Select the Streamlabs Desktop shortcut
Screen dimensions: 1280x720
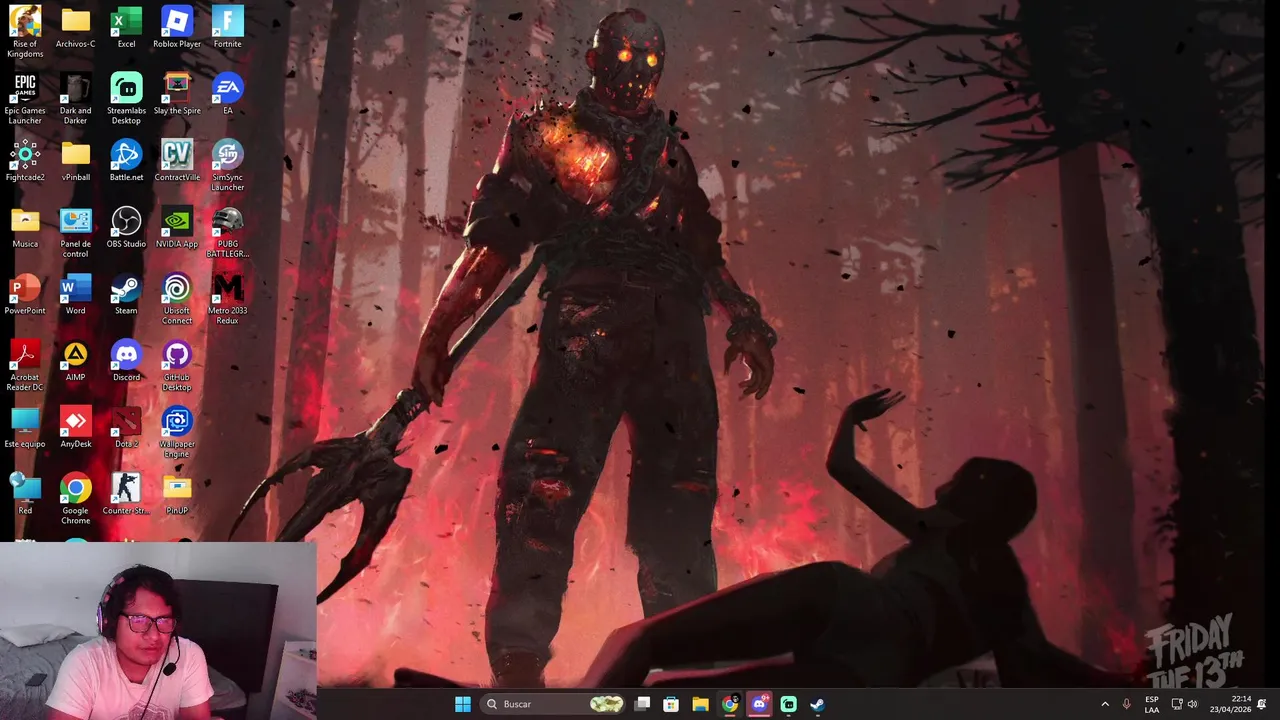pyautogui.click(x=126, y=98)
